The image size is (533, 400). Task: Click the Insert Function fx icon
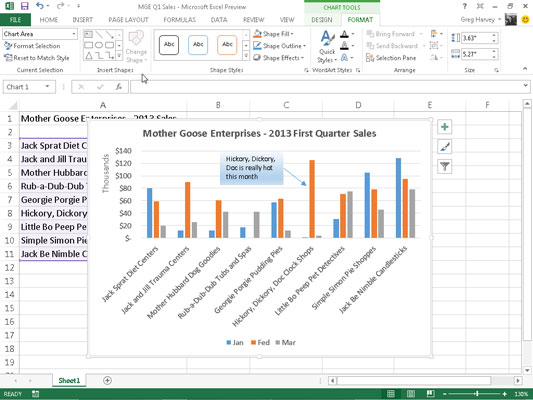[x=119, y=87]
